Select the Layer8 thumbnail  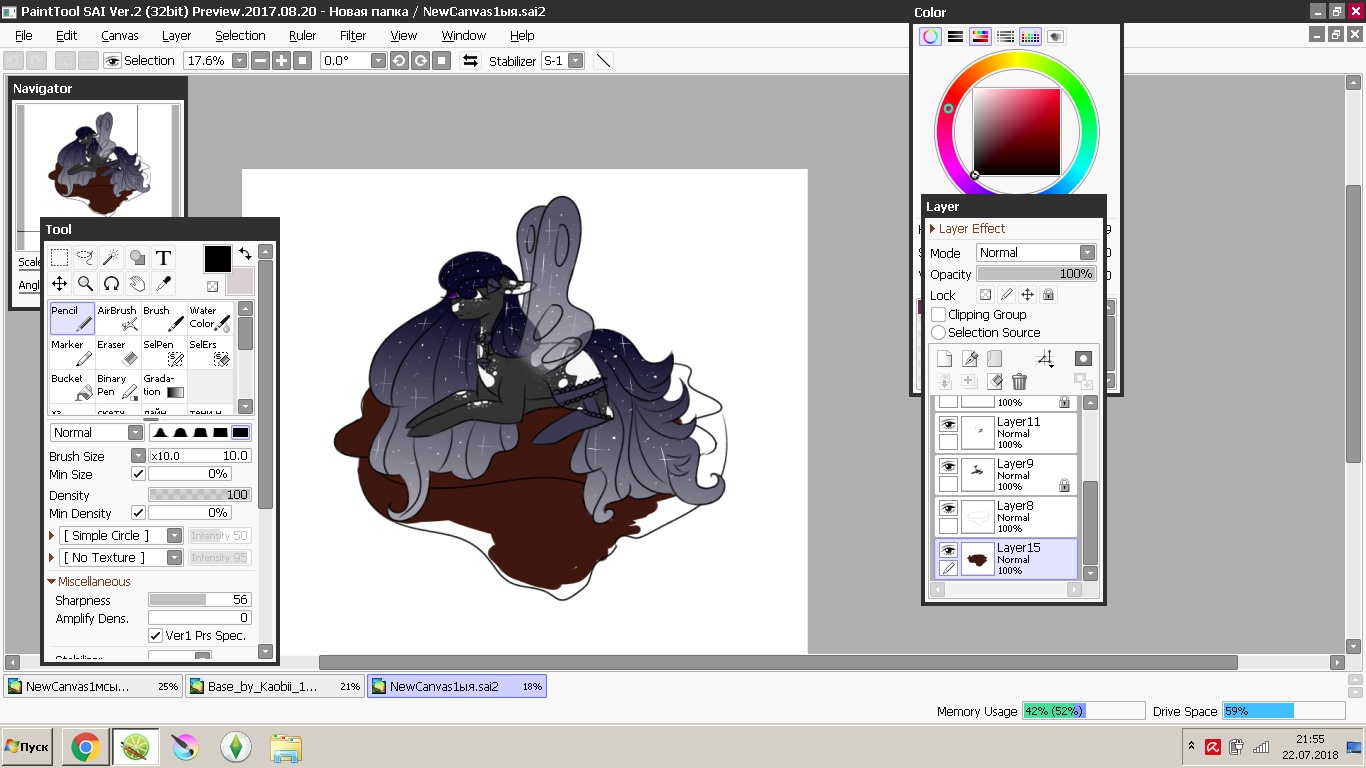click(978, 517)
